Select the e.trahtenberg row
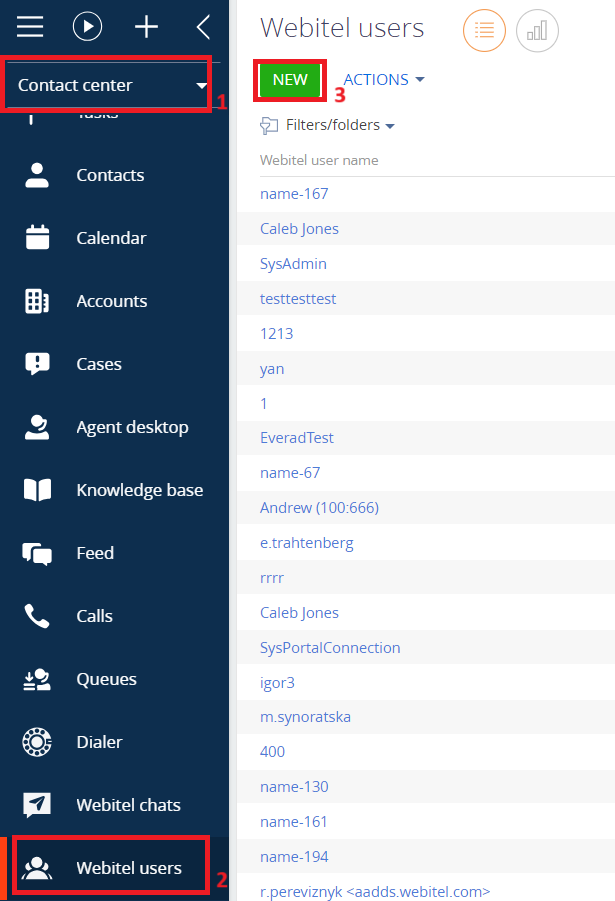615x901 pixels. click(x=426, y=543)
